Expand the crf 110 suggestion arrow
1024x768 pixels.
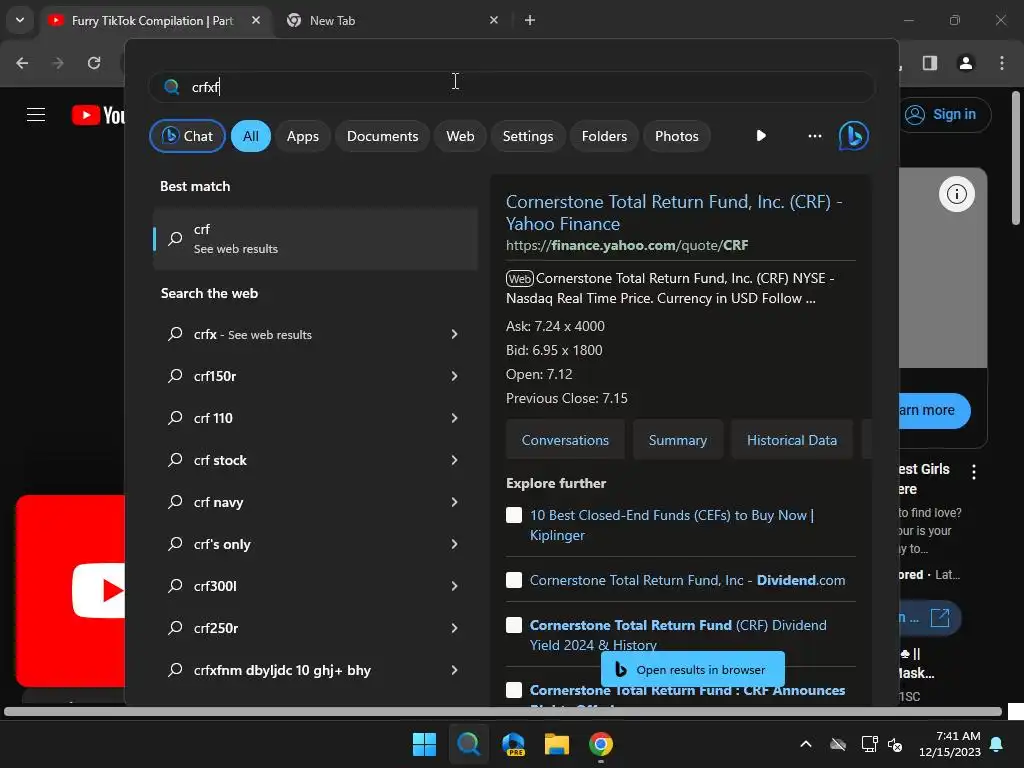click(455, 418)
